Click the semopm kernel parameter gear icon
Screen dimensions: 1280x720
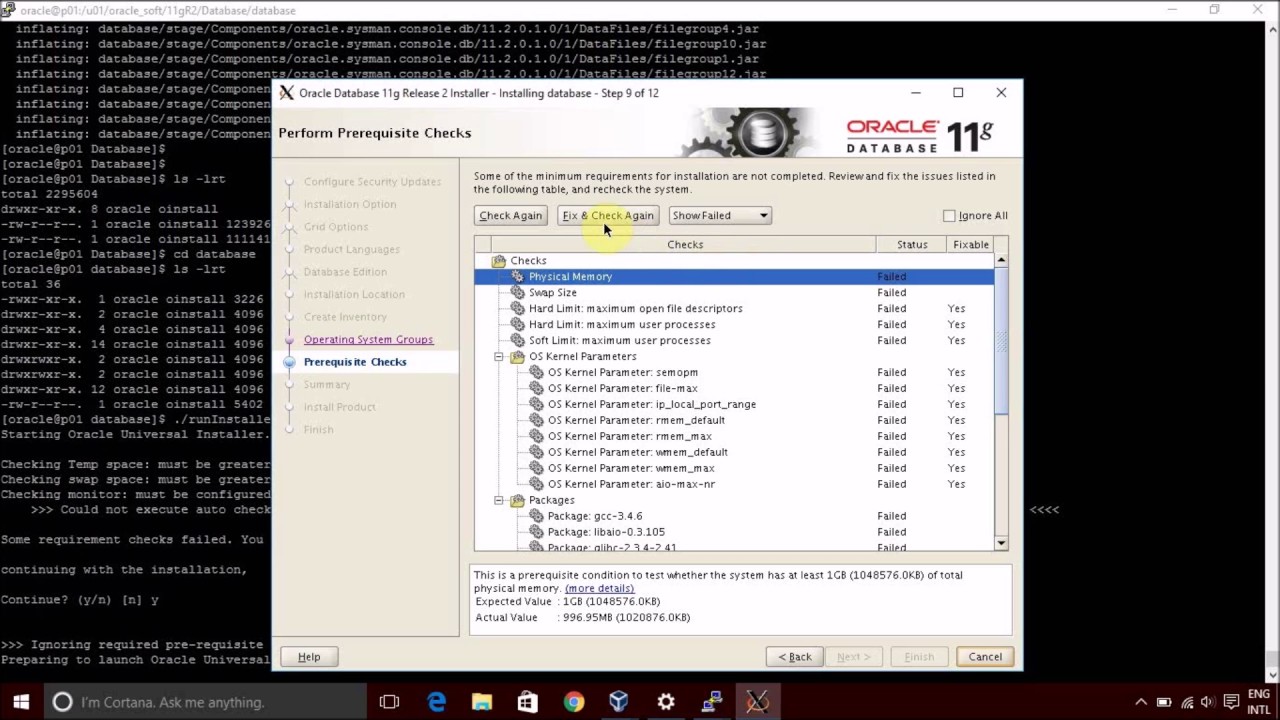click(536, 372)
